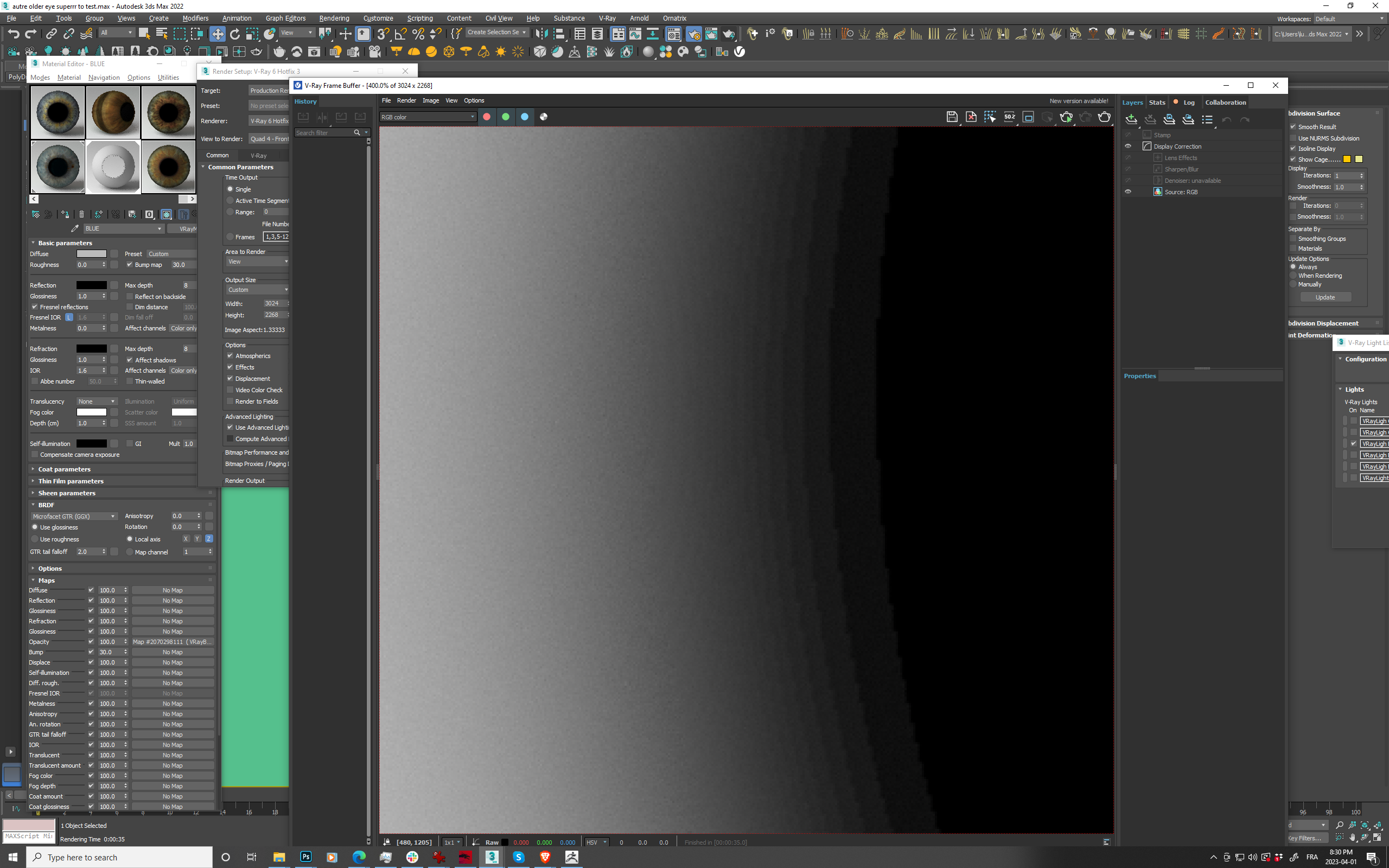Screen dimensions: 1389x868
Task: Hide the Display Correction layer eye
Action: 1128,146
